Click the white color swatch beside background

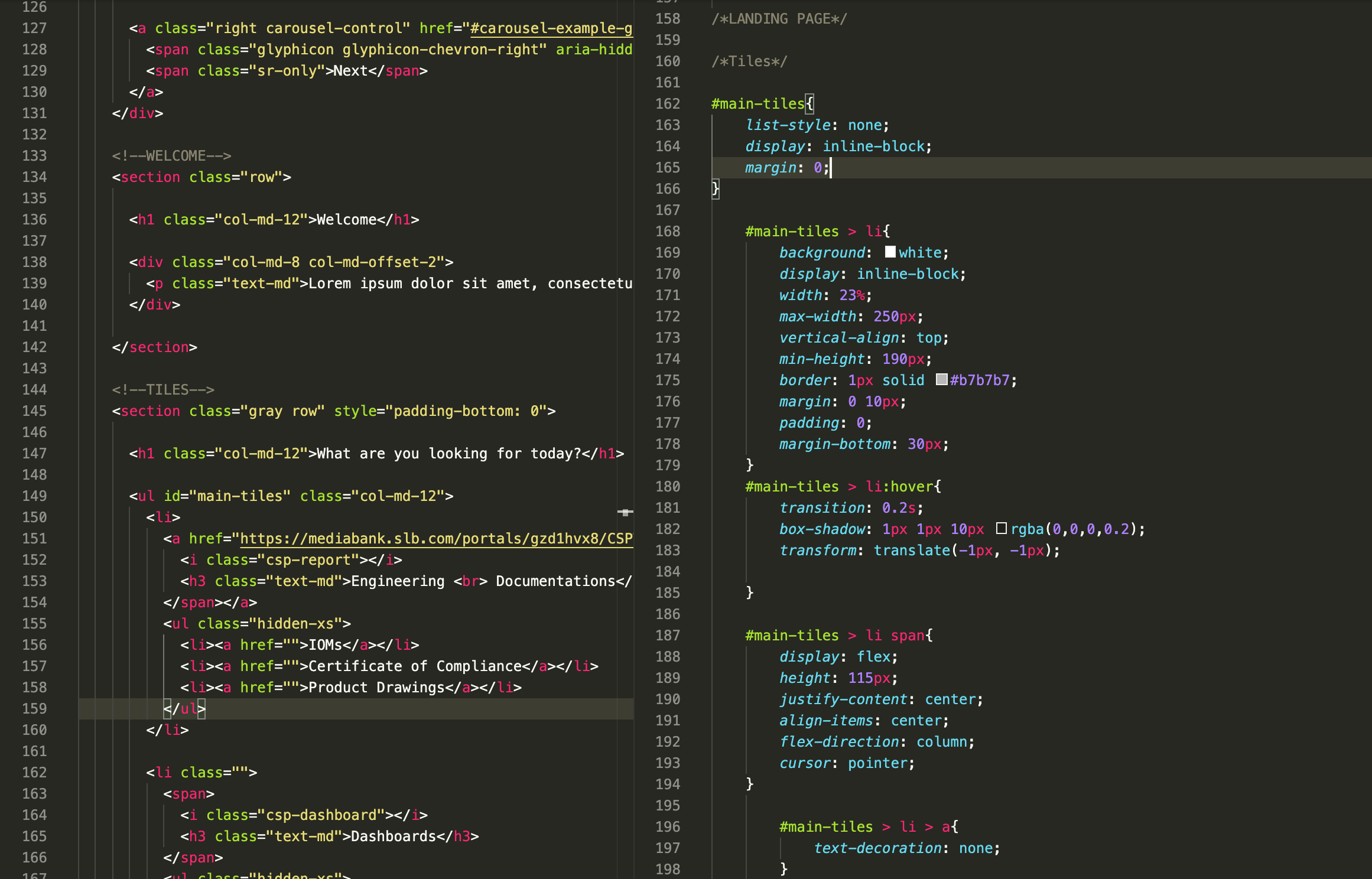[x=890, y=252]
